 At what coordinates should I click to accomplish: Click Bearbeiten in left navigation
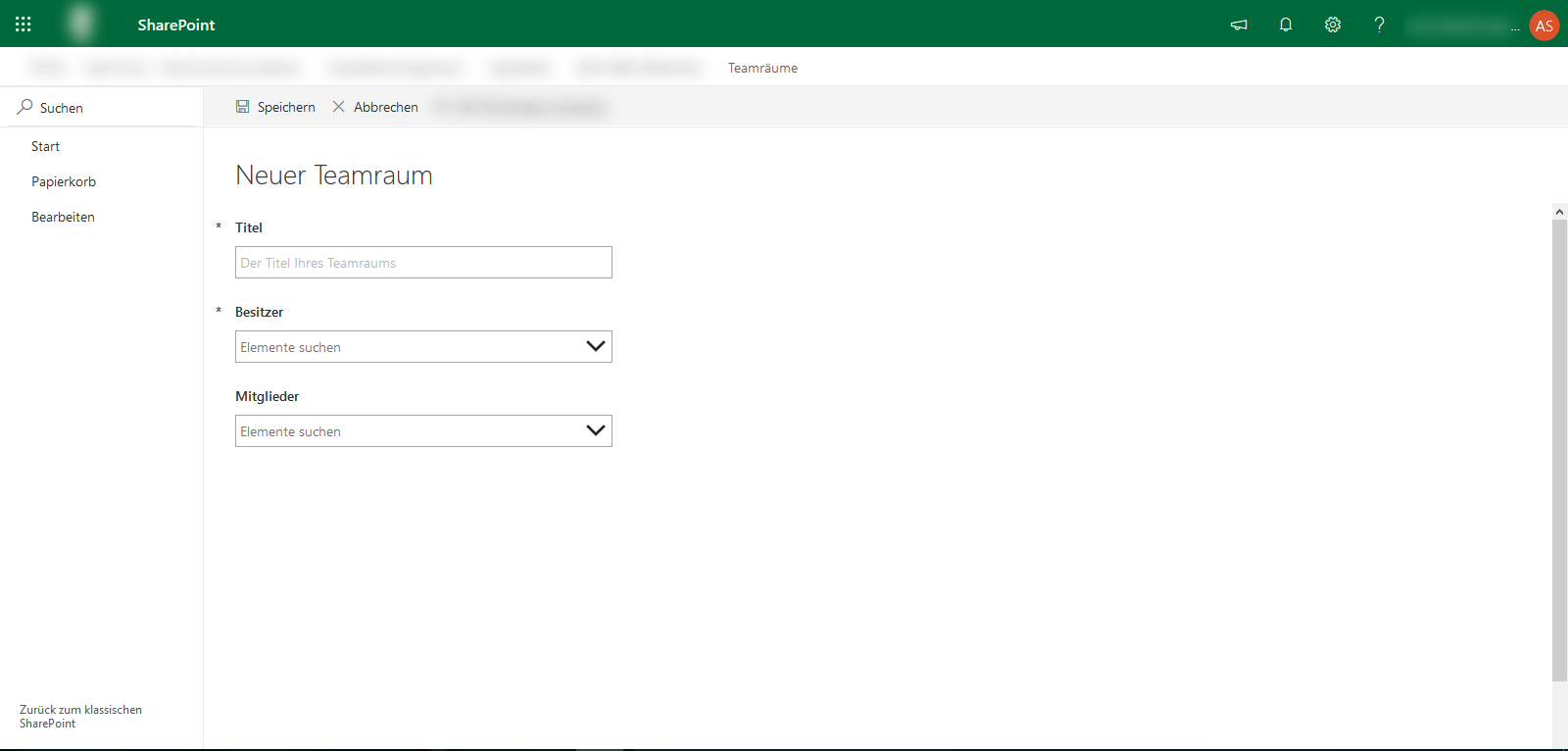pyautogui.click(x=63, y=218)
